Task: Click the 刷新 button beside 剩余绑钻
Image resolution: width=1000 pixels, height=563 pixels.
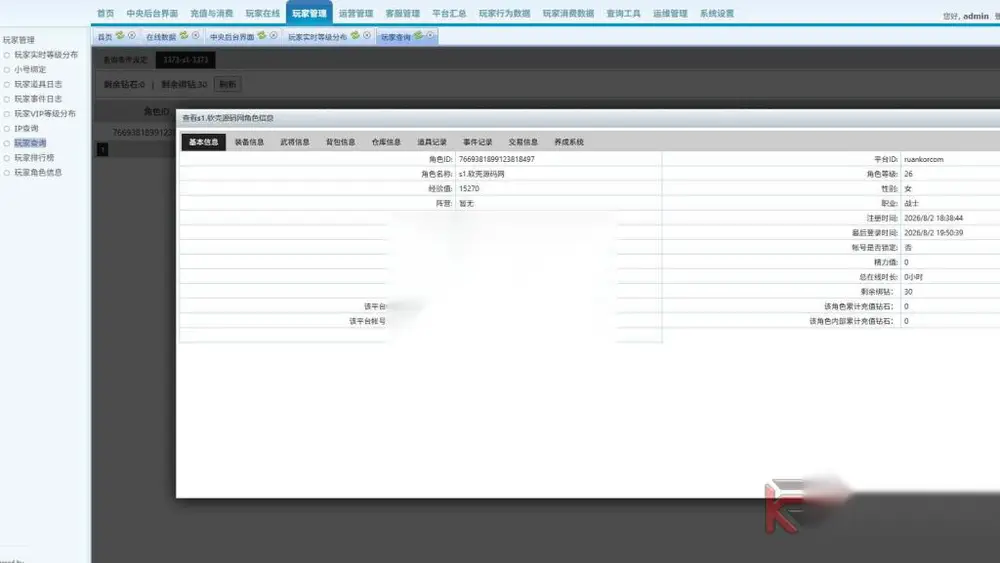Action: [228, 84]
